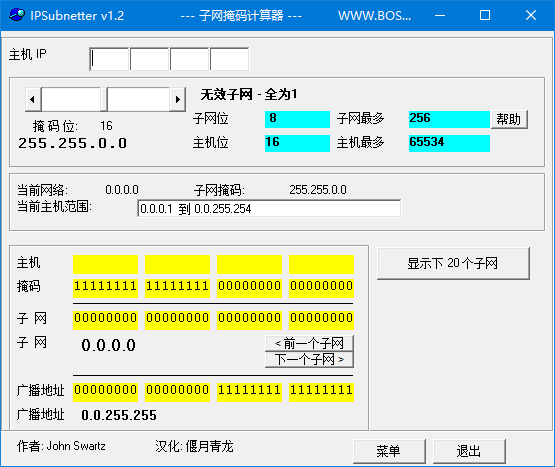
Task: Click the 无效子网 - 全为1 status text
Action: [249, 95]
